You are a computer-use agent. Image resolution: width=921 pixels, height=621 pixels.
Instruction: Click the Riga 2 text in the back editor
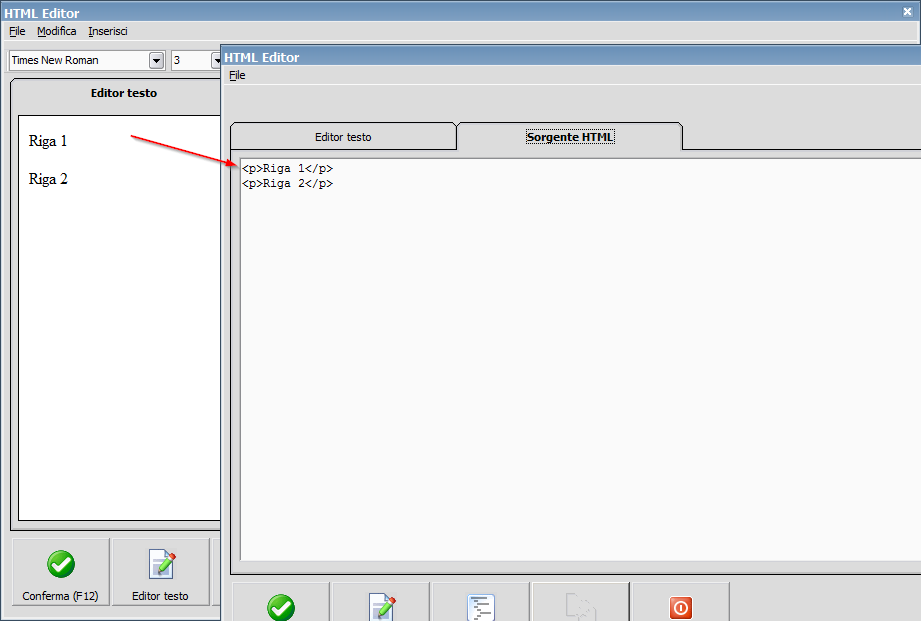click(48, 179)
